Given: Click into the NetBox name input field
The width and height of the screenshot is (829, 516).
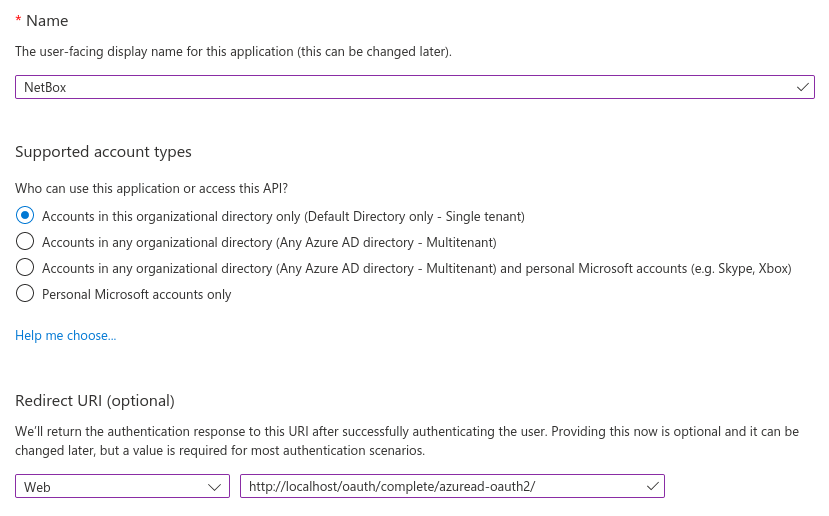Looking at the screenshot, I should point(400,87).
